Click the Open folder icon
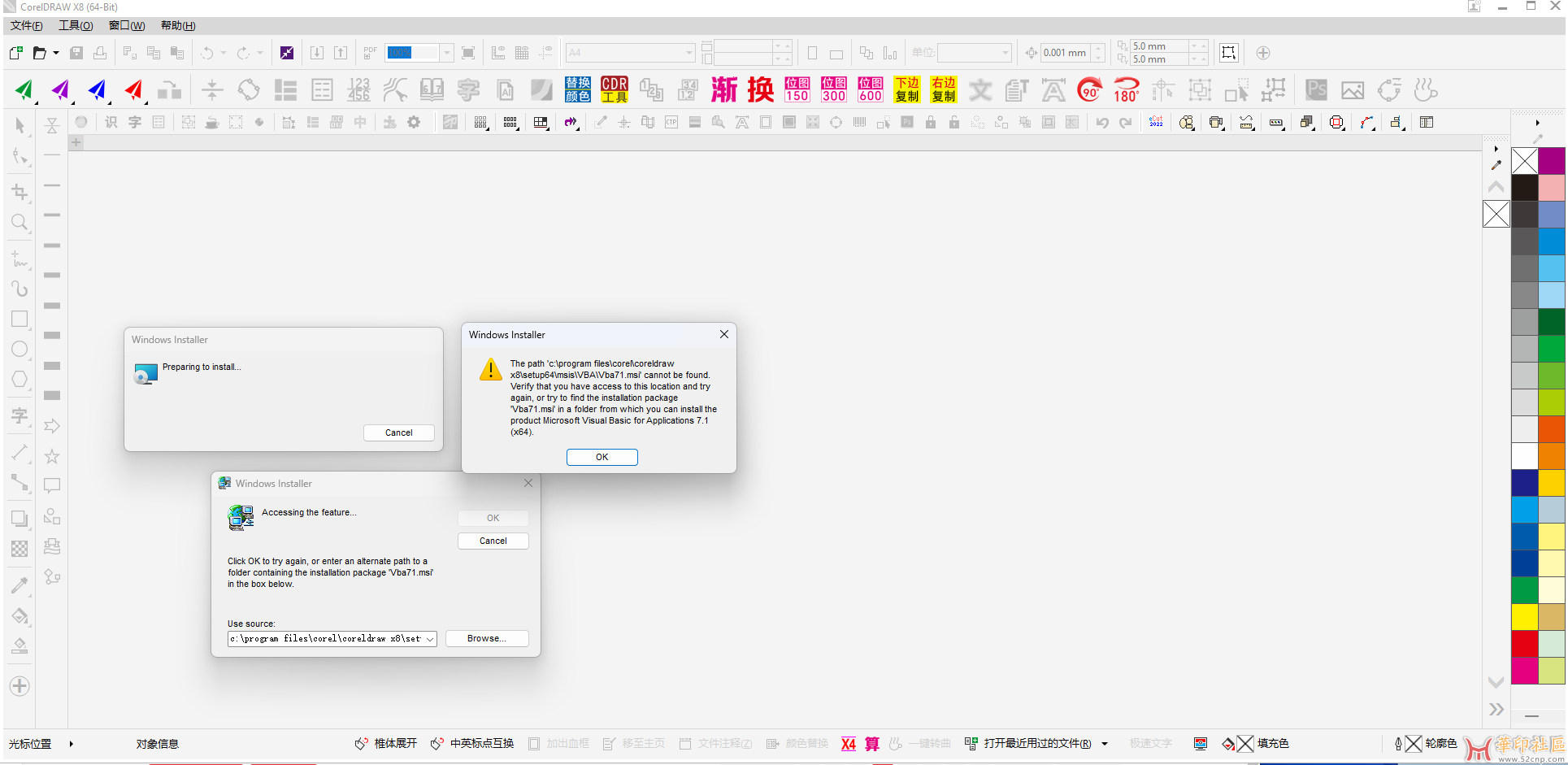This screenshot has height=765, width=1568. click(x=39, y=53)
